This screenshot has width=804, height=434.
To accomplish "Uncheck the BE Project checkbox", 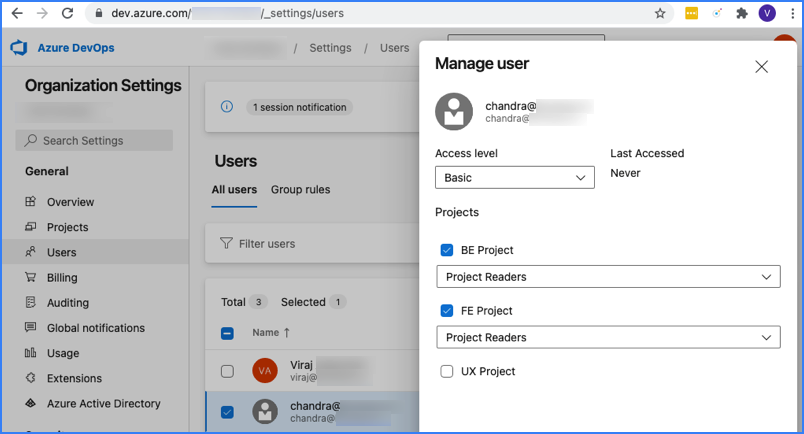I will tap(447, 250).
